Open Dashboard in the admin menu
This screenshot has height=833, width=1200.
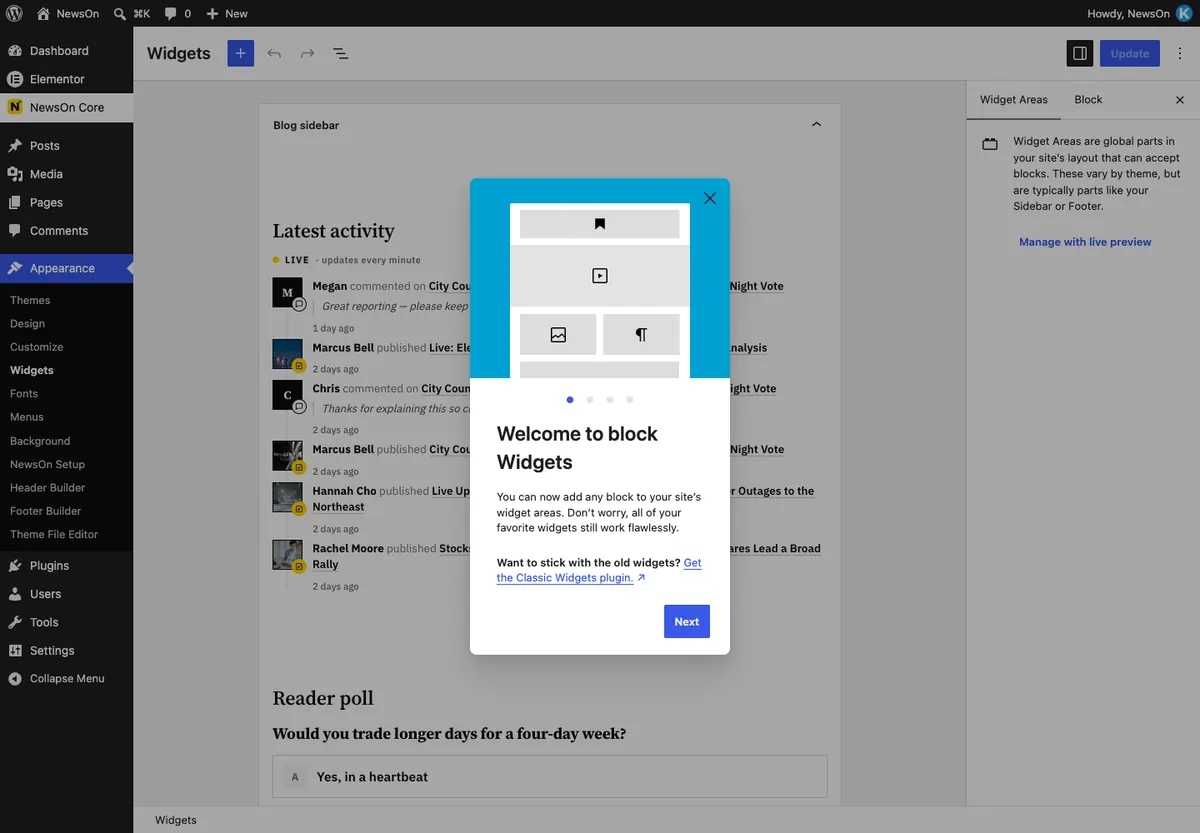click(x=66, y=51)
